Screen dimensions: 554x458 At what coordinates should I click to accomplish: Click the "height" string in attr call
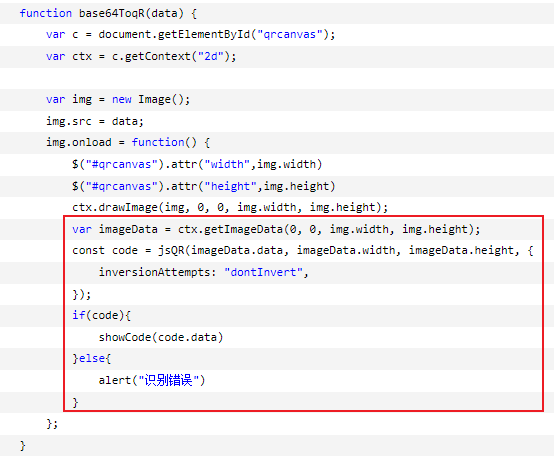(x=230, y=186)
